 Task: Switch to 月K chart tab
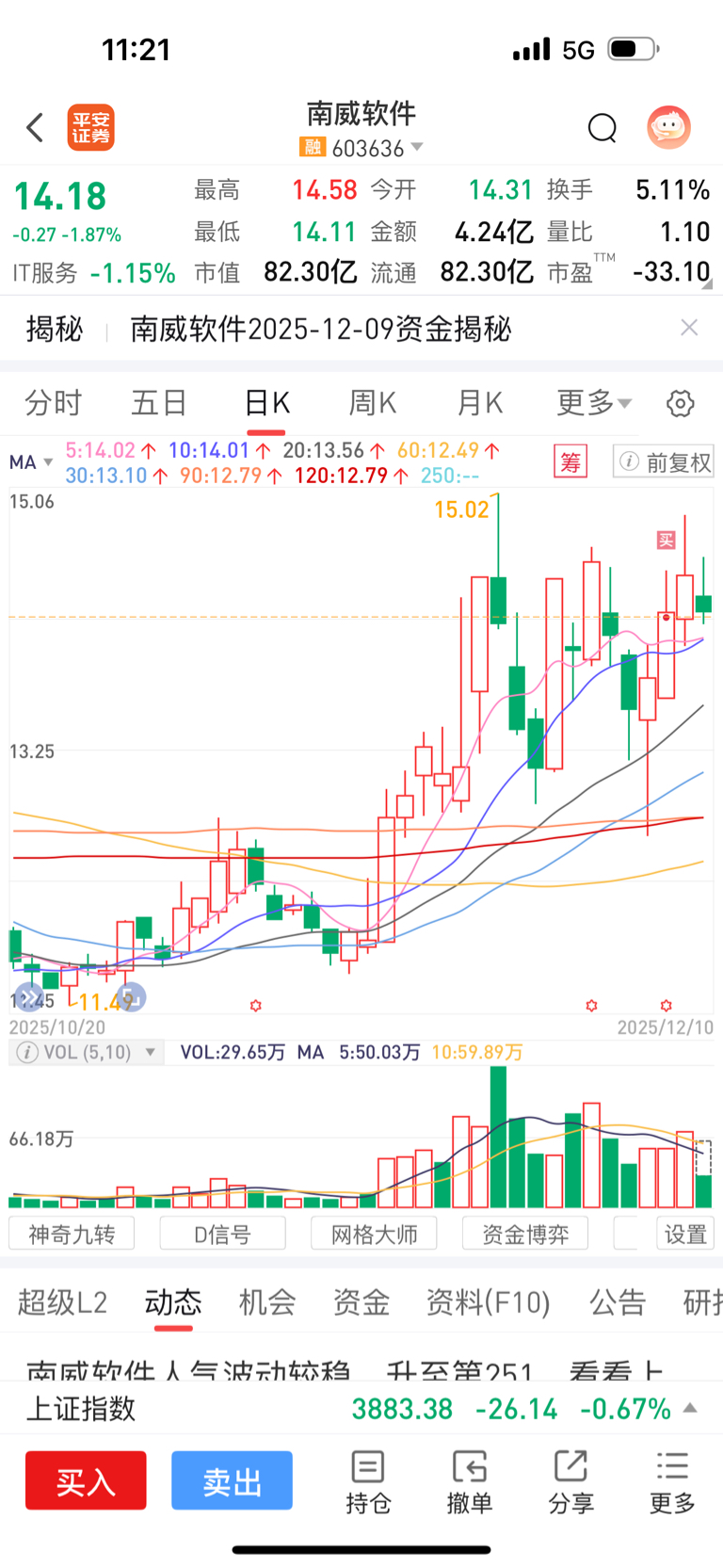coord(479,403)
